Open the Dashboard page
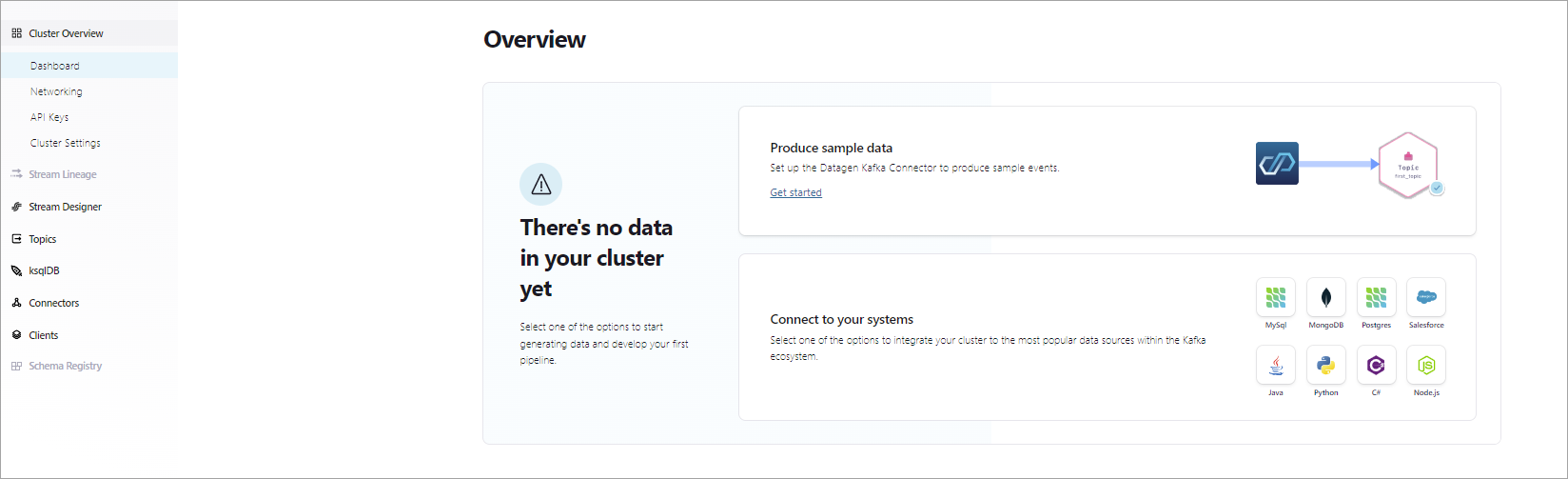1568x479 pixels. pos(88,66)
